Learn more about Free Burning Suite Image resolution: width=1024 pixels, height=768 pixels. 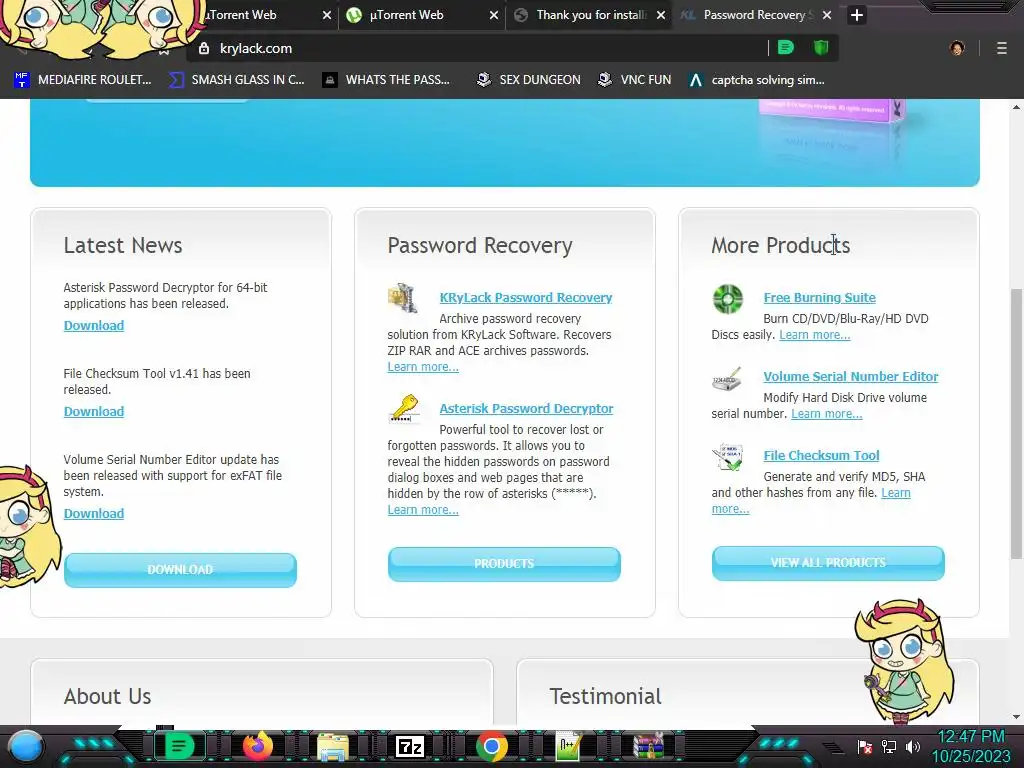[x=814, y=334]
